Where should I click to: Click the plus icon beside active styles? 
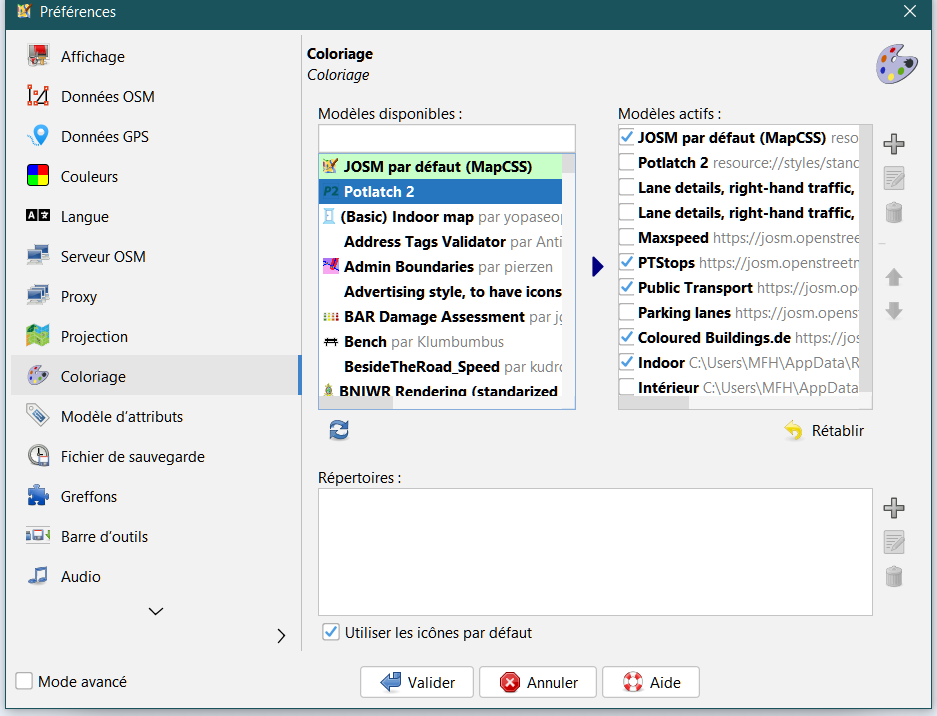[x=894, y=145]
